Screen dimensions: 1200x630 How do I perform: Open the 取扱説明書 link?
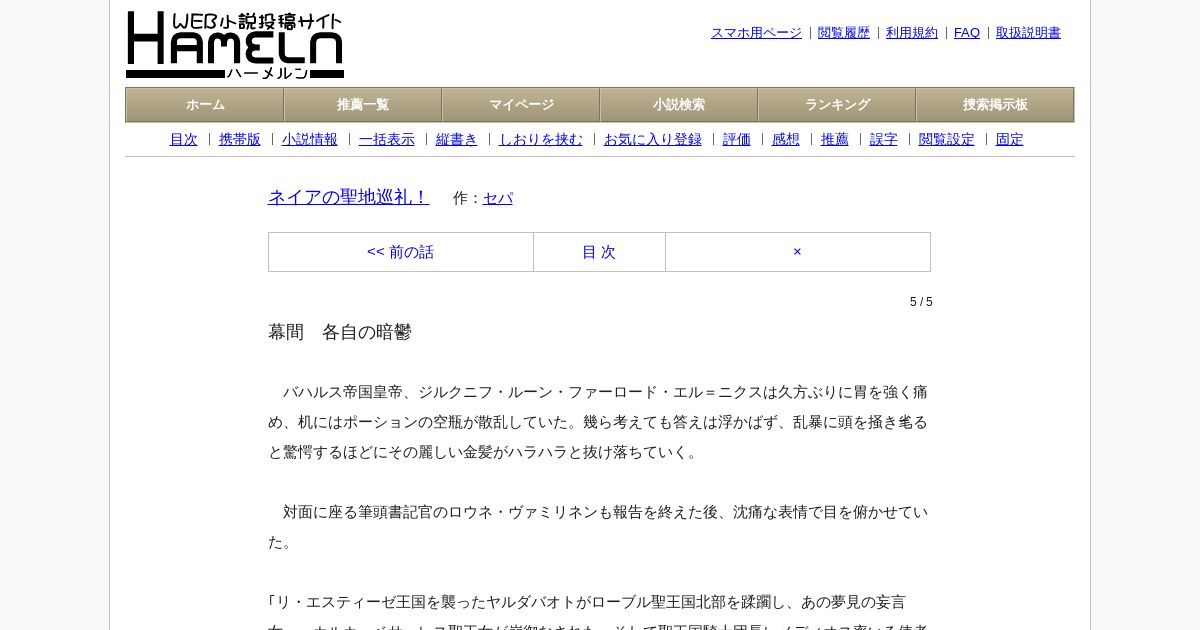tap(1028, 33)
